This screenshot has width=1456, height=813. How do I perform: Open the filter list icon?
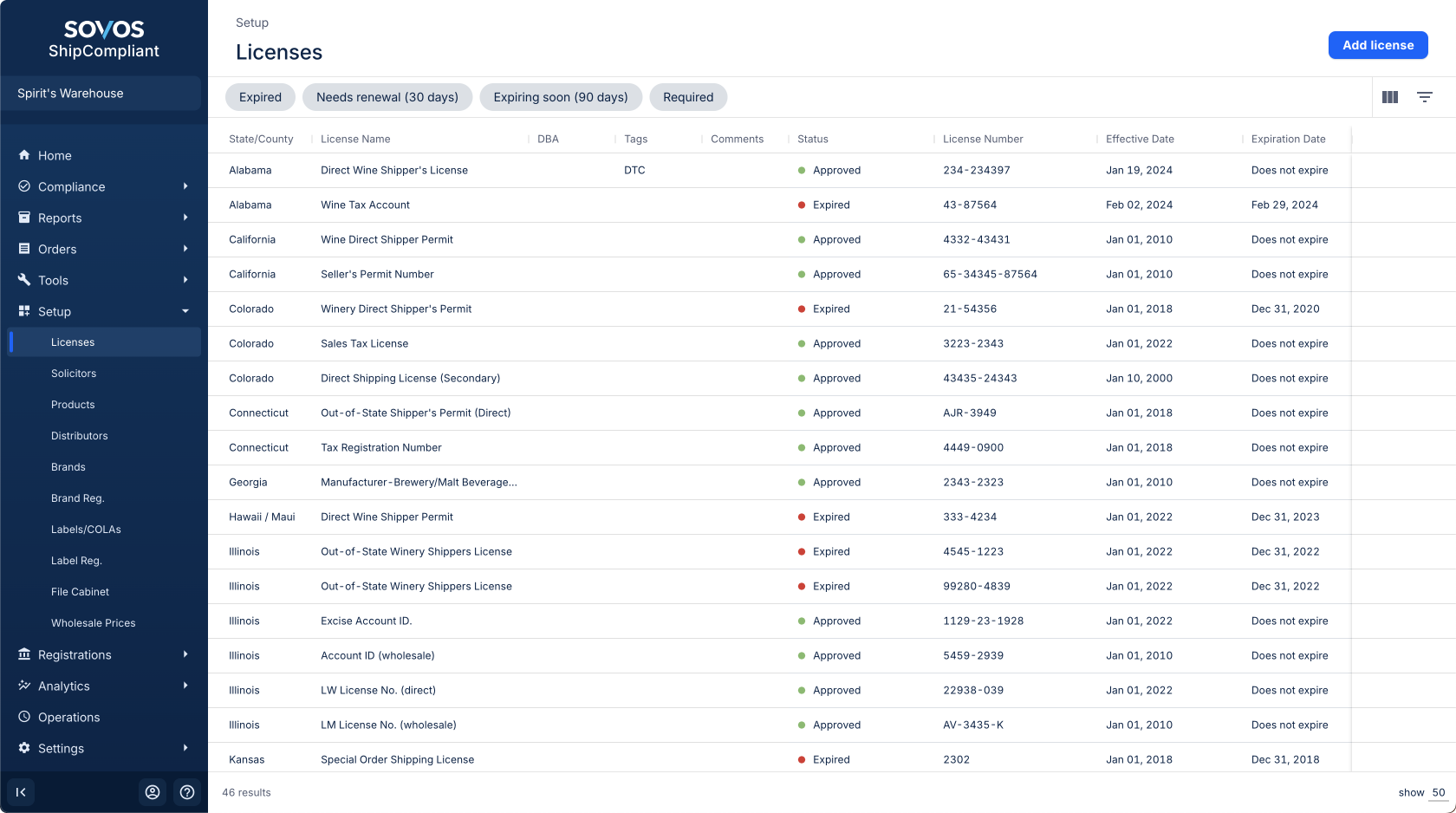click(x=1425, y=97)
